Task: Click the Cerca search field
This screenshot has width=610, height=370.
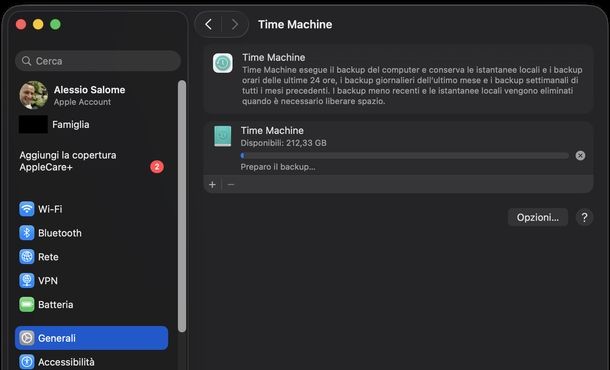Action: tap(98, 61)
